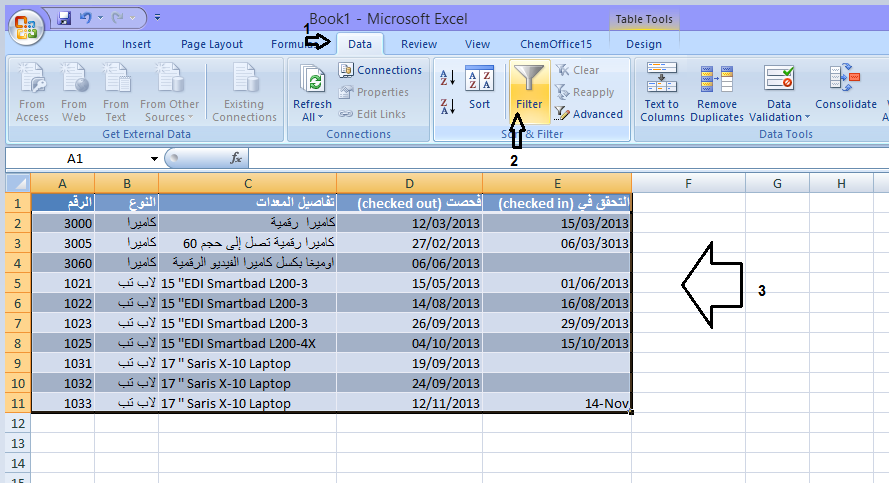889x483 pixels.
Task: Save the workbook from Quick Access Toolbar
Action: [64, 18]
